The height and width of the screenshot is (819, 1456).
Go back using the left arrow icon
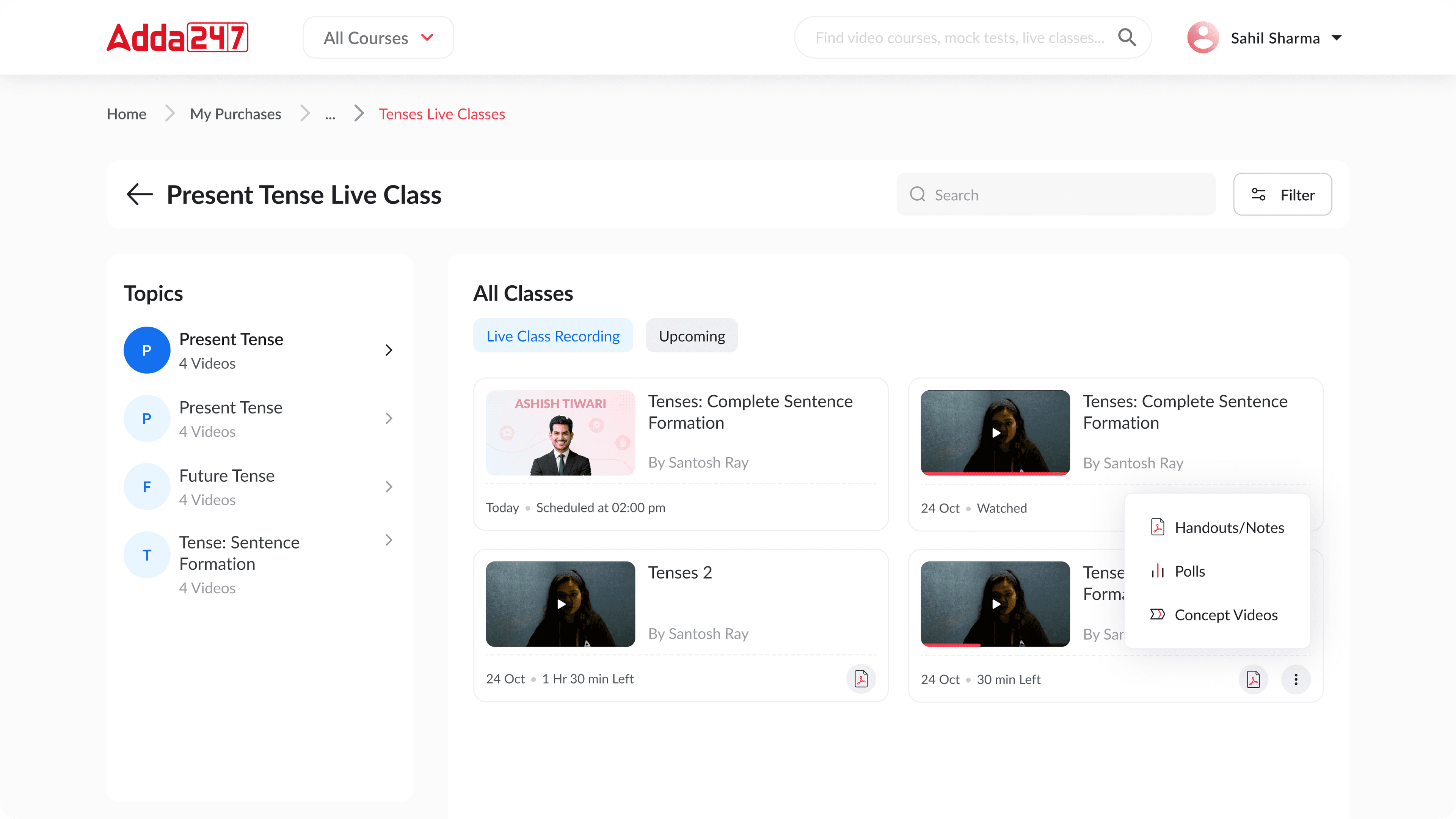(140, 194)
